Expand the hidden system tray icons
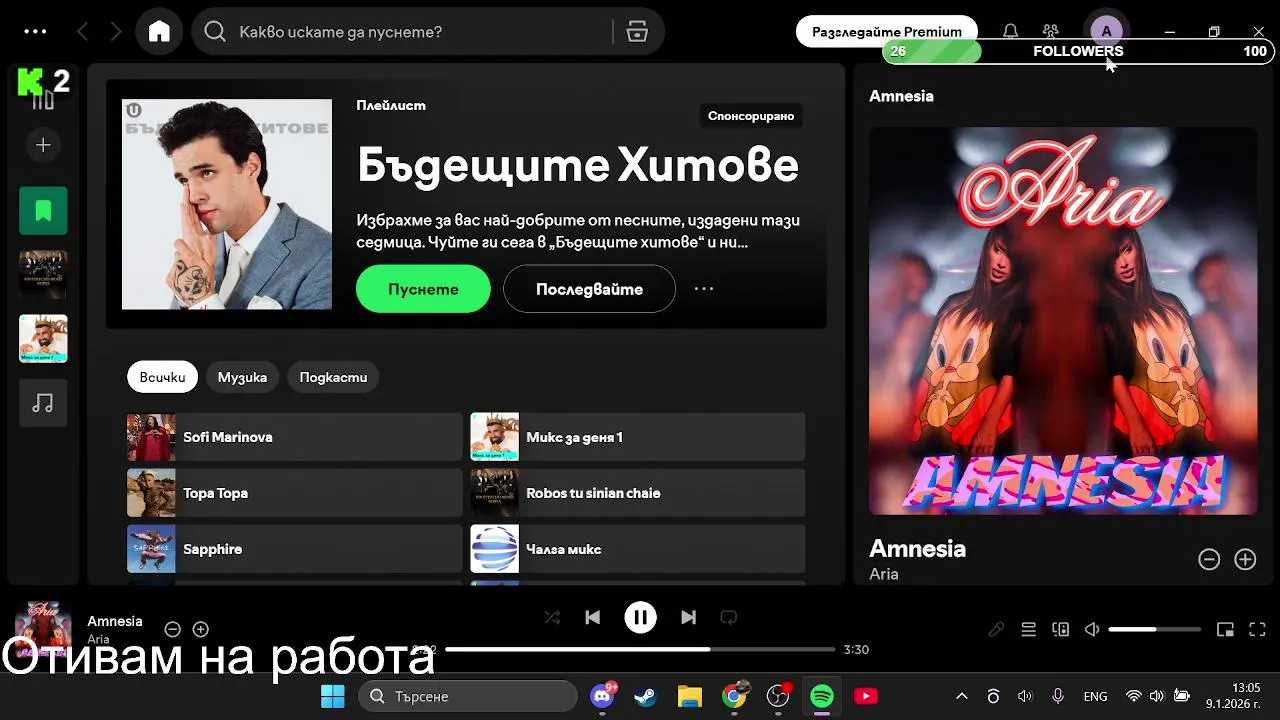1280x720 pixels. (962, 696)
